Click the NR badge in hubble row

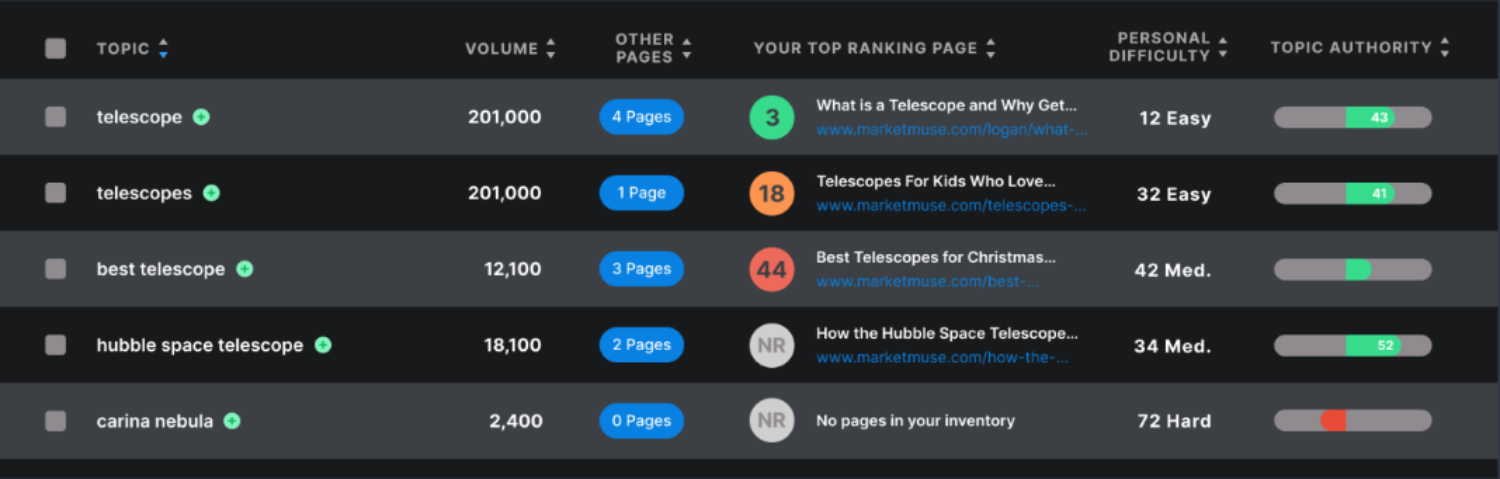(772, 346)
